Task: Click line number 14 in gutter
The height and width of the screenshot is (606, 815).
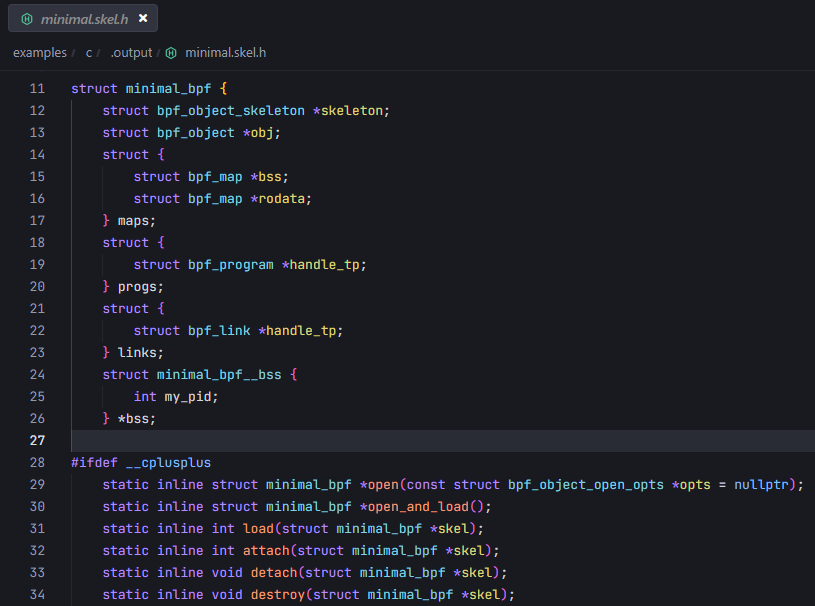Action: 37,154
